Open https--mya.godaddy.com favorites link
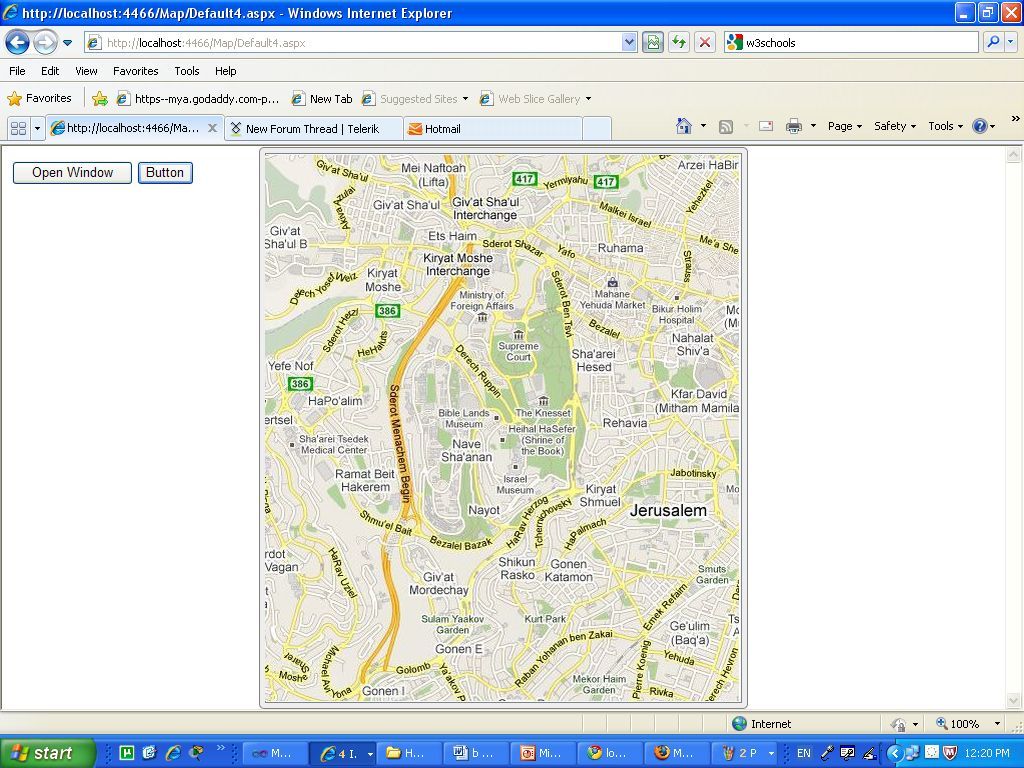This screenshot has width=1024, height=768. [x=198, y=99]
